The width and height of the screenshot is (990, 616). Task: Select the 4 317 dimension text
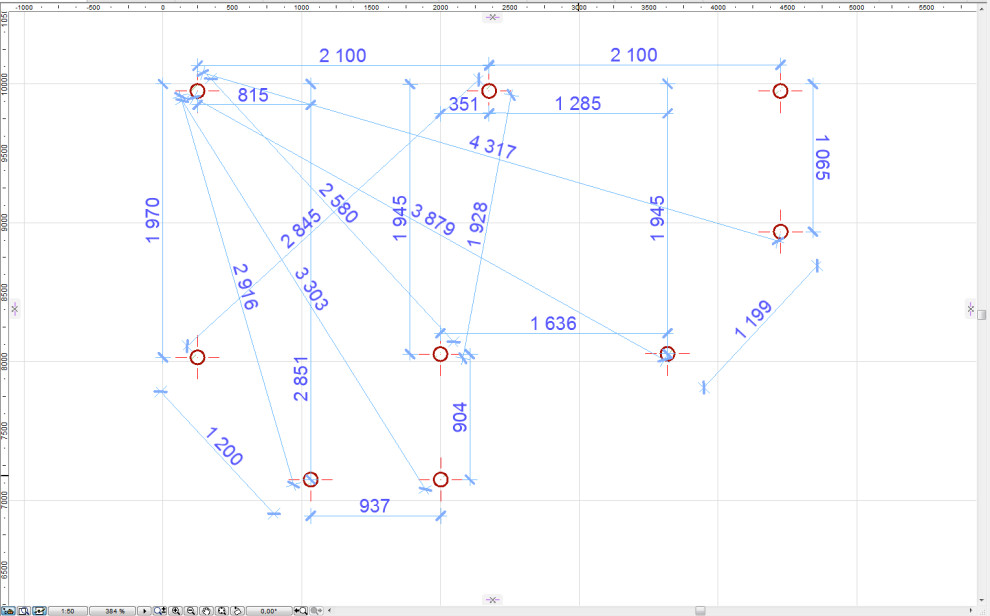pyautogui.click(x=493, y=148)
